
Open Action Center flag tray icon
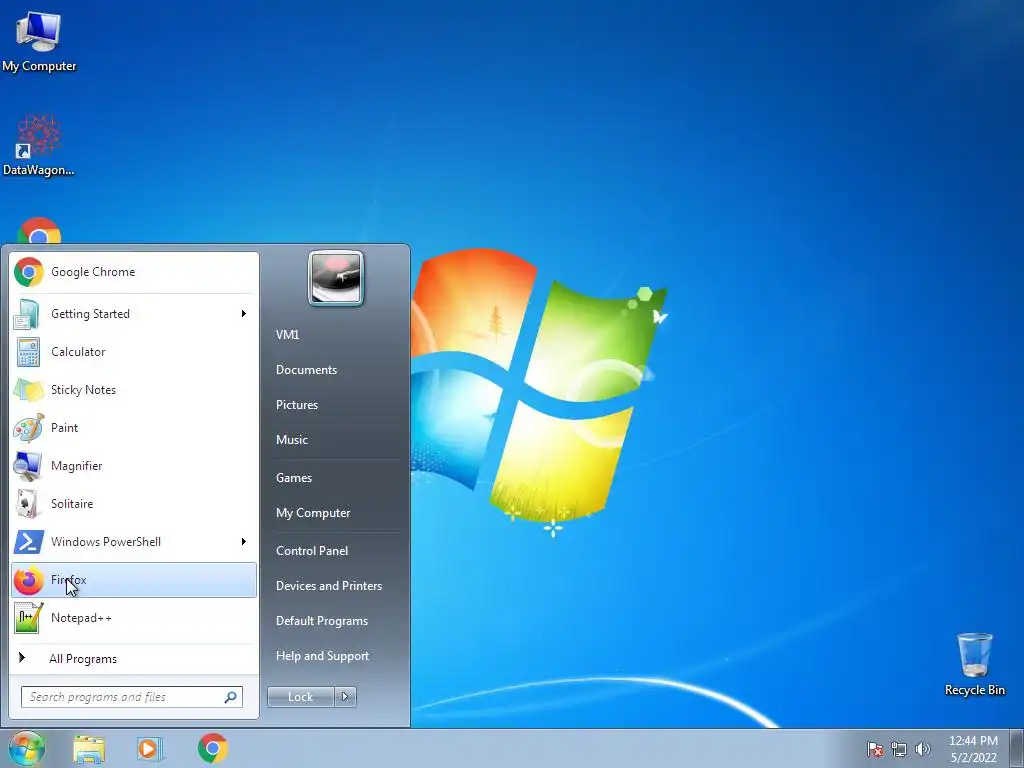(874, 749)
